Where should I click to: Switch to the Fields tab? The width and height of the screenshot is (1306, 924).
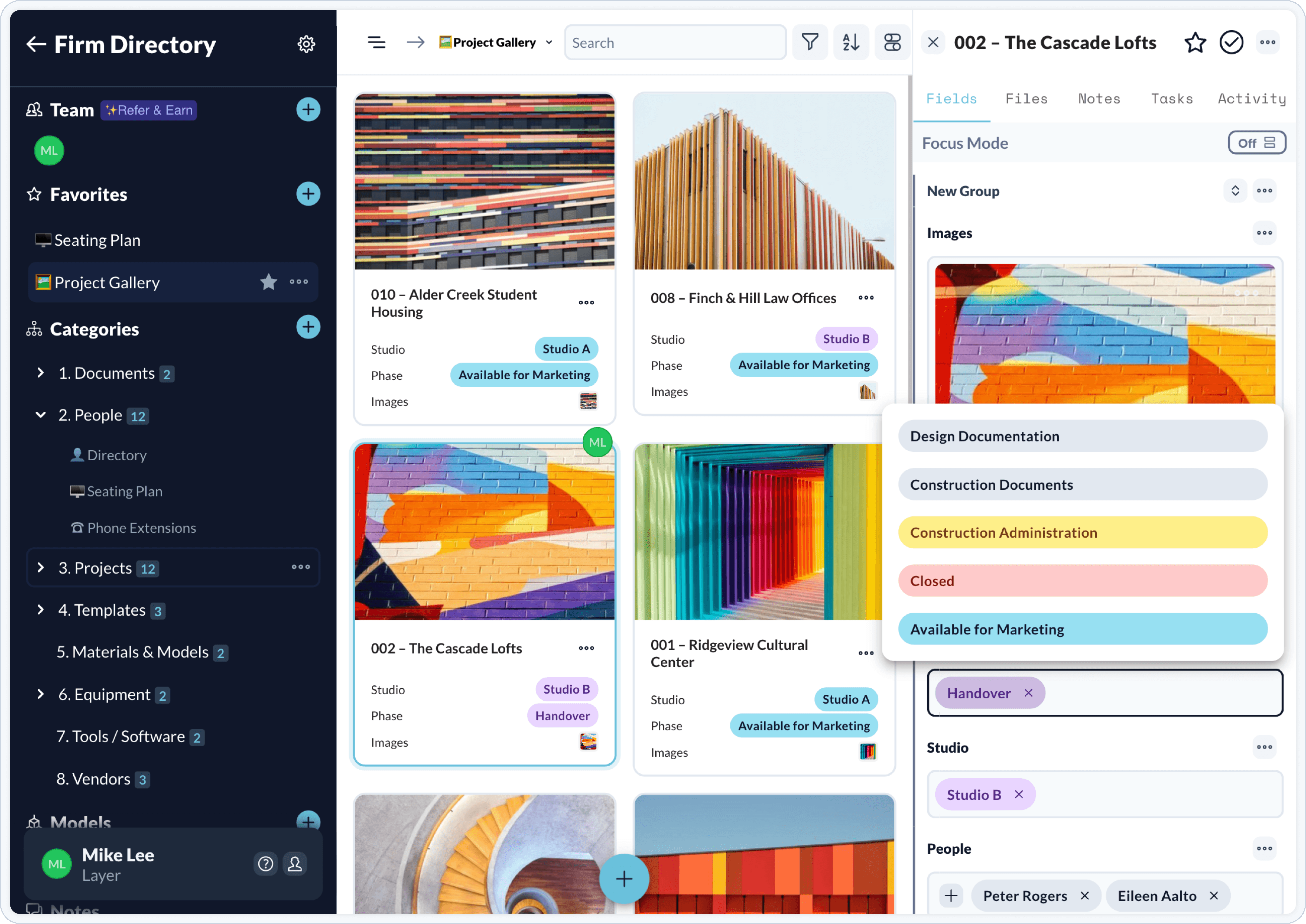[x=951, y=99]
